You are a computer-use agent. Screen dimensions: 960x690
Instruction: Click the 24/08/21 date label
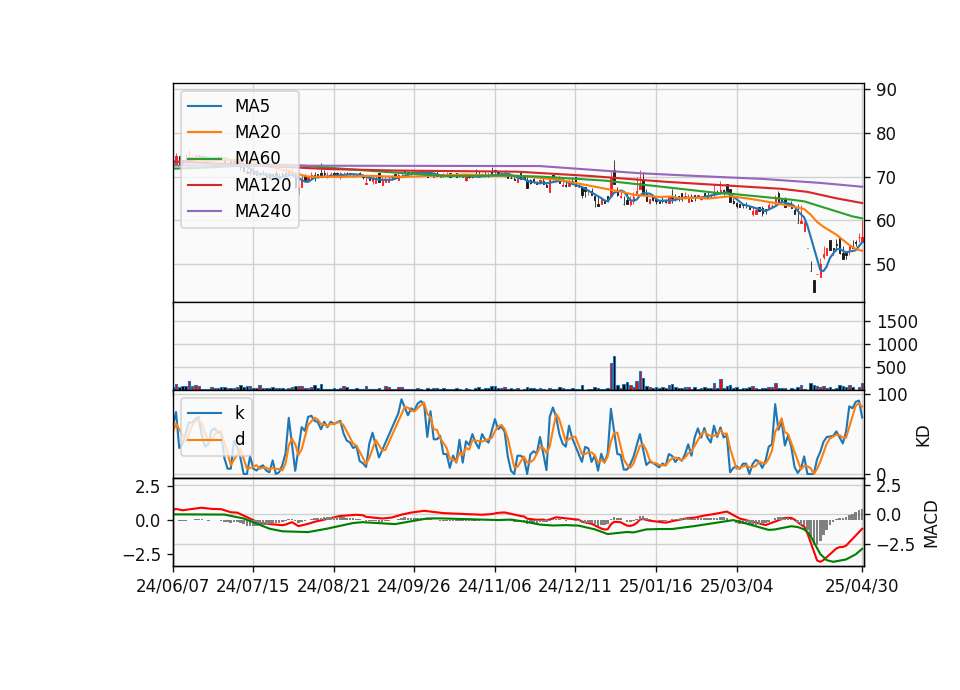pyautogui.click(x=334, y=586)
